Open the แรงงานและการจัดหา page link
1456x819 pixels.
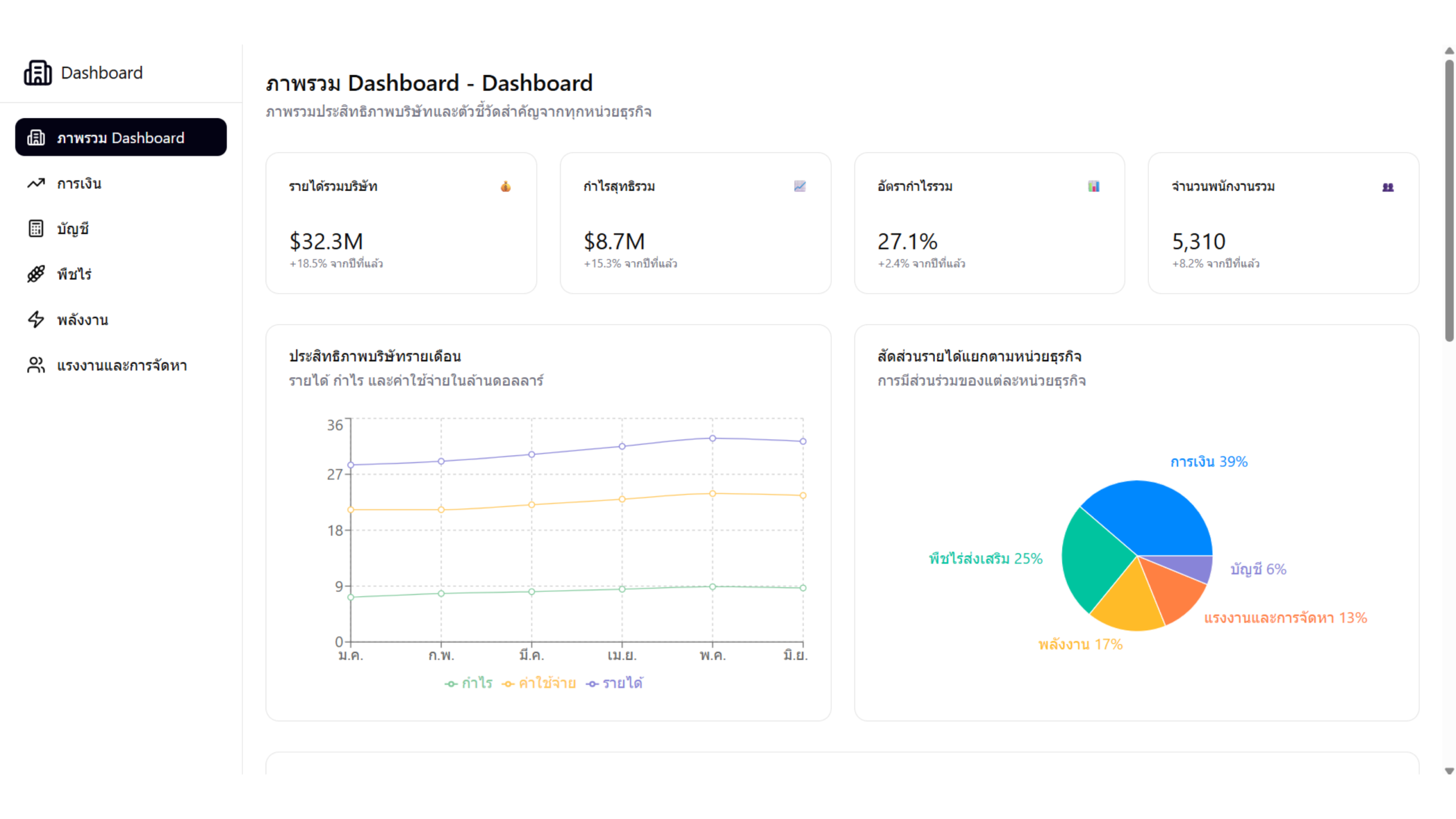tap(122, 366)
